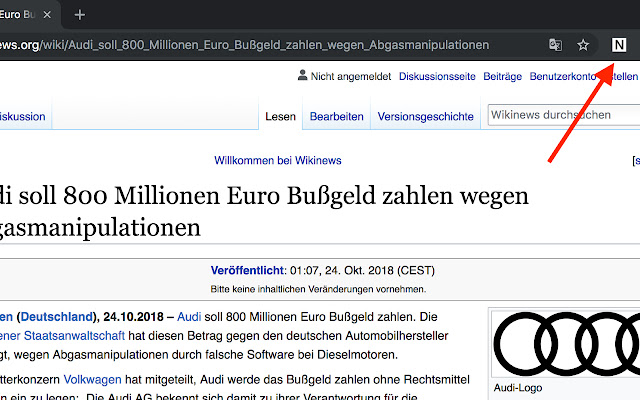
Task: Open the N extension icon in toolbar
Action: pos(618,45)
